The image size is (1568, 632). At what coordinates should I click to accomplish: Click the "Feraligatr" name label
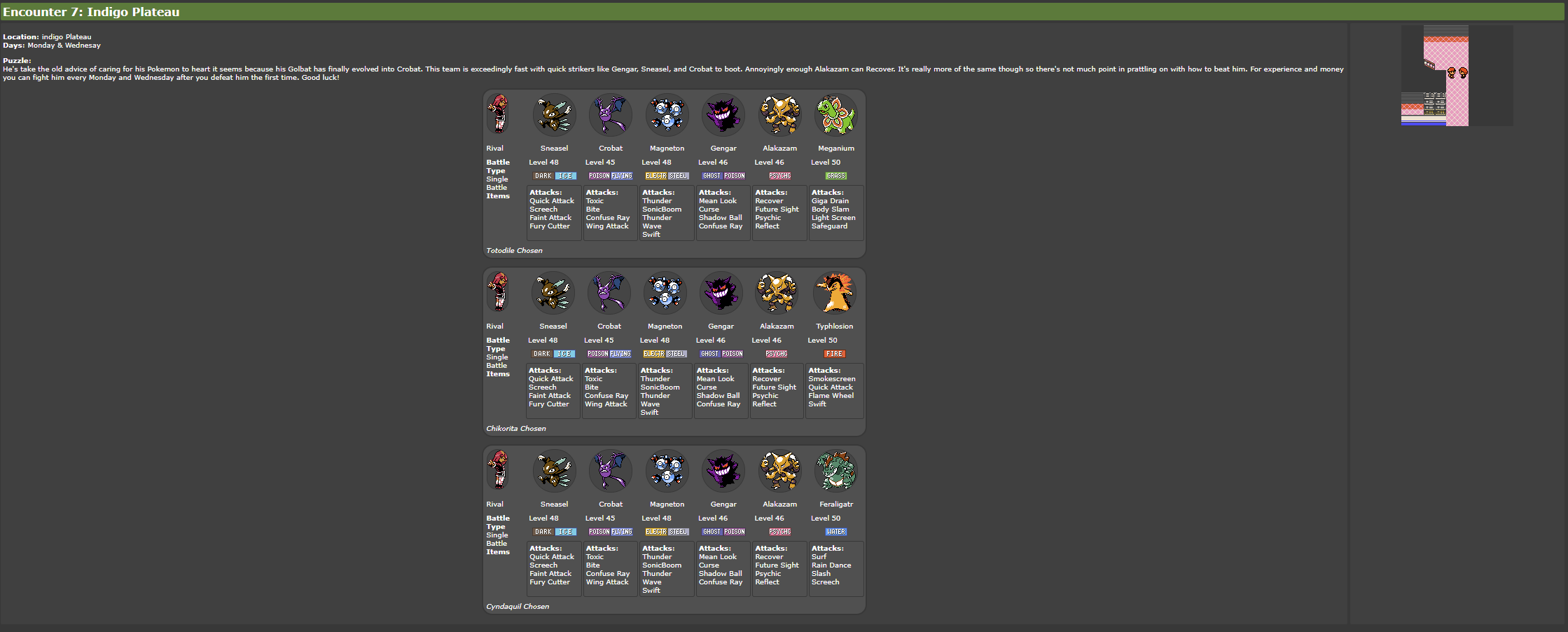(x=836, y=504)
